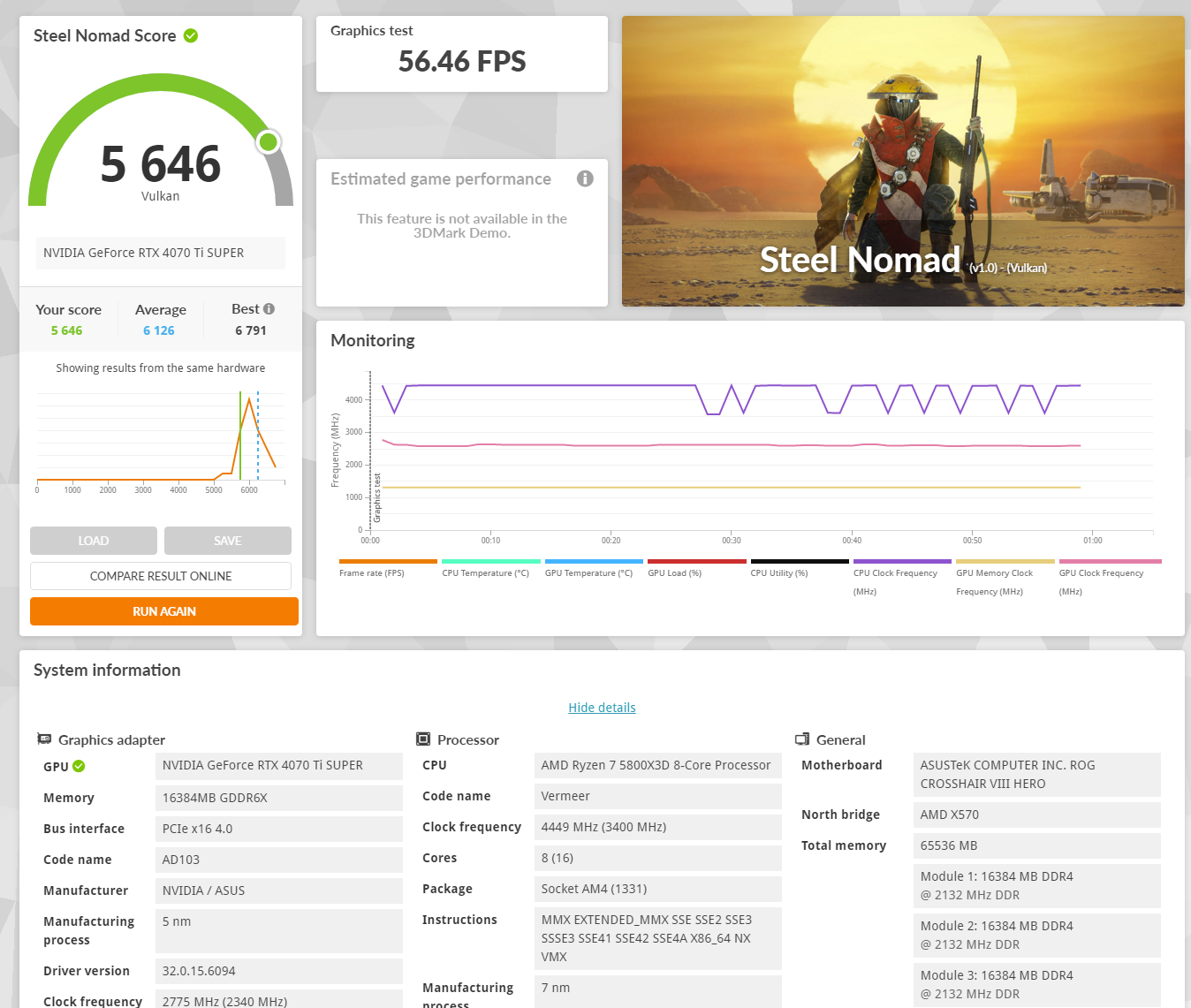
Task: Click the score distribution histogram chart
Action: tap(161, 442)
